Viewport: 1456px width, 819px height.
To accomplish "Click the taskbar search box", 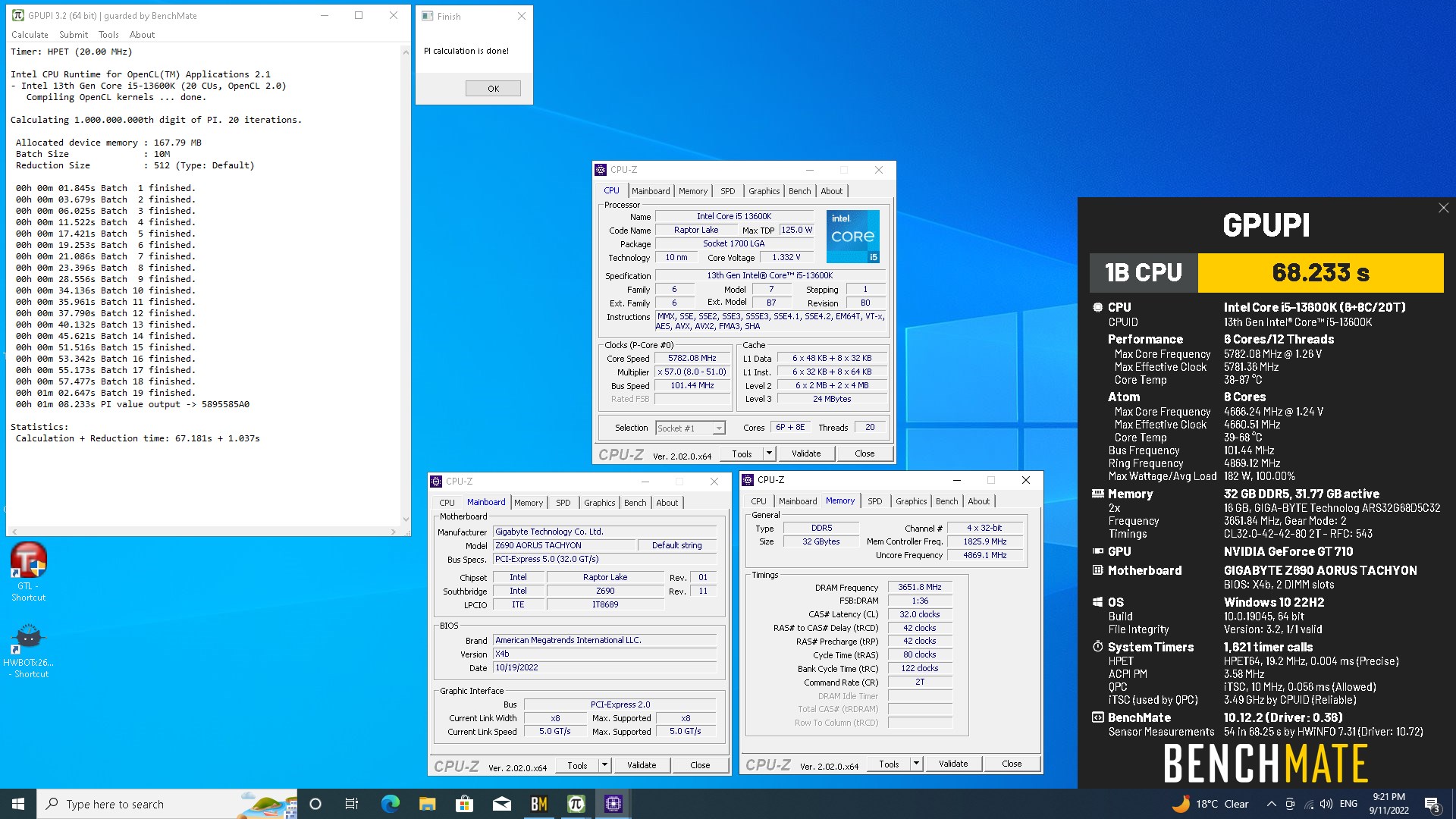I will pos(167,804).
